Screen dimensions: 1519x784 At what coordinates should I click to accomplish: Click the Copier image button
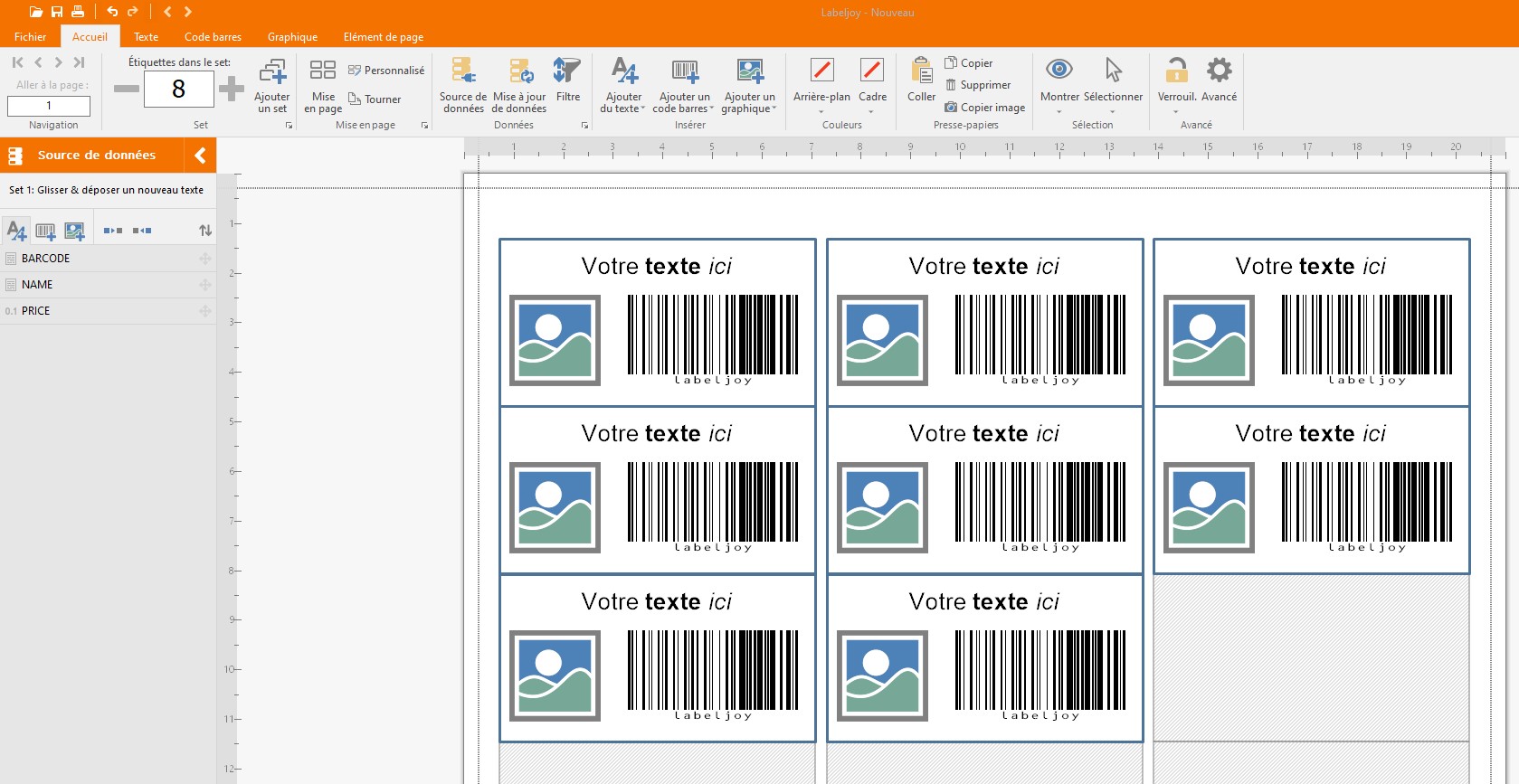pyautogui.click(x=984, y=108)
